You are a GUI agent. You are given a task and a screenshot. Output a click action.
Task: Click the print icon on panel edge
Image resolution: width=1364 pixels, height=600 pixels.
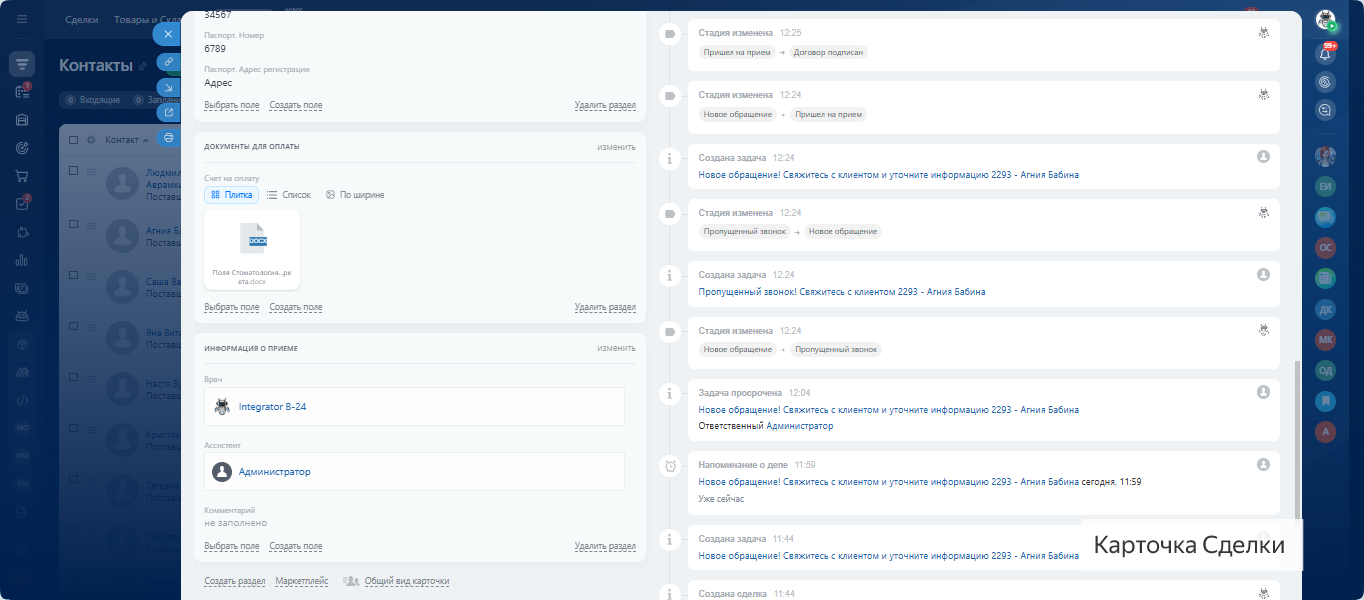pos(168,138)
